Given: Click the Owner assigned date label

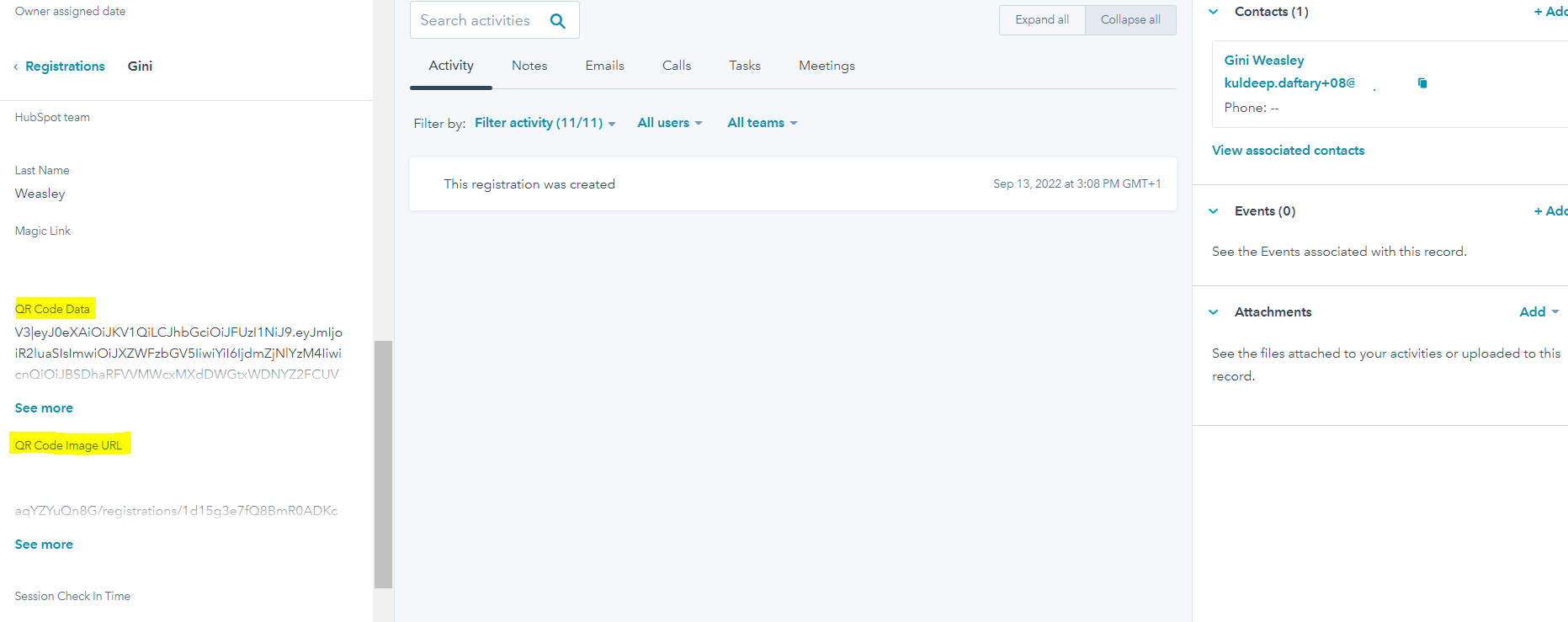Looking at the screenshot, I should pyautogui.click(x=70, y=11).
